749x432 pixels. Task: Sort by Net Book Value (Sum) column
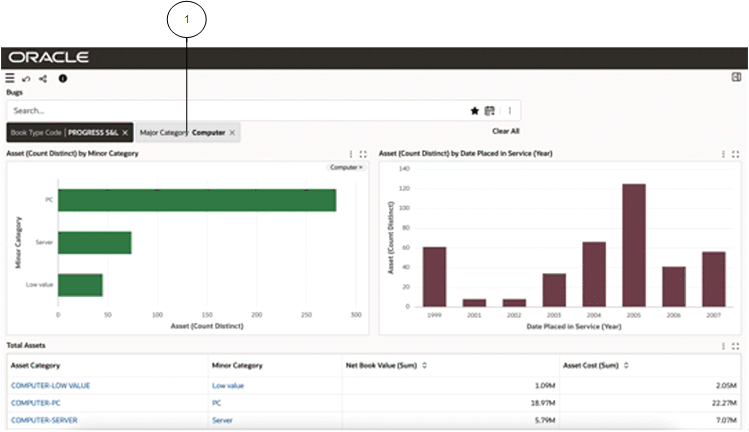coord(424,366)
